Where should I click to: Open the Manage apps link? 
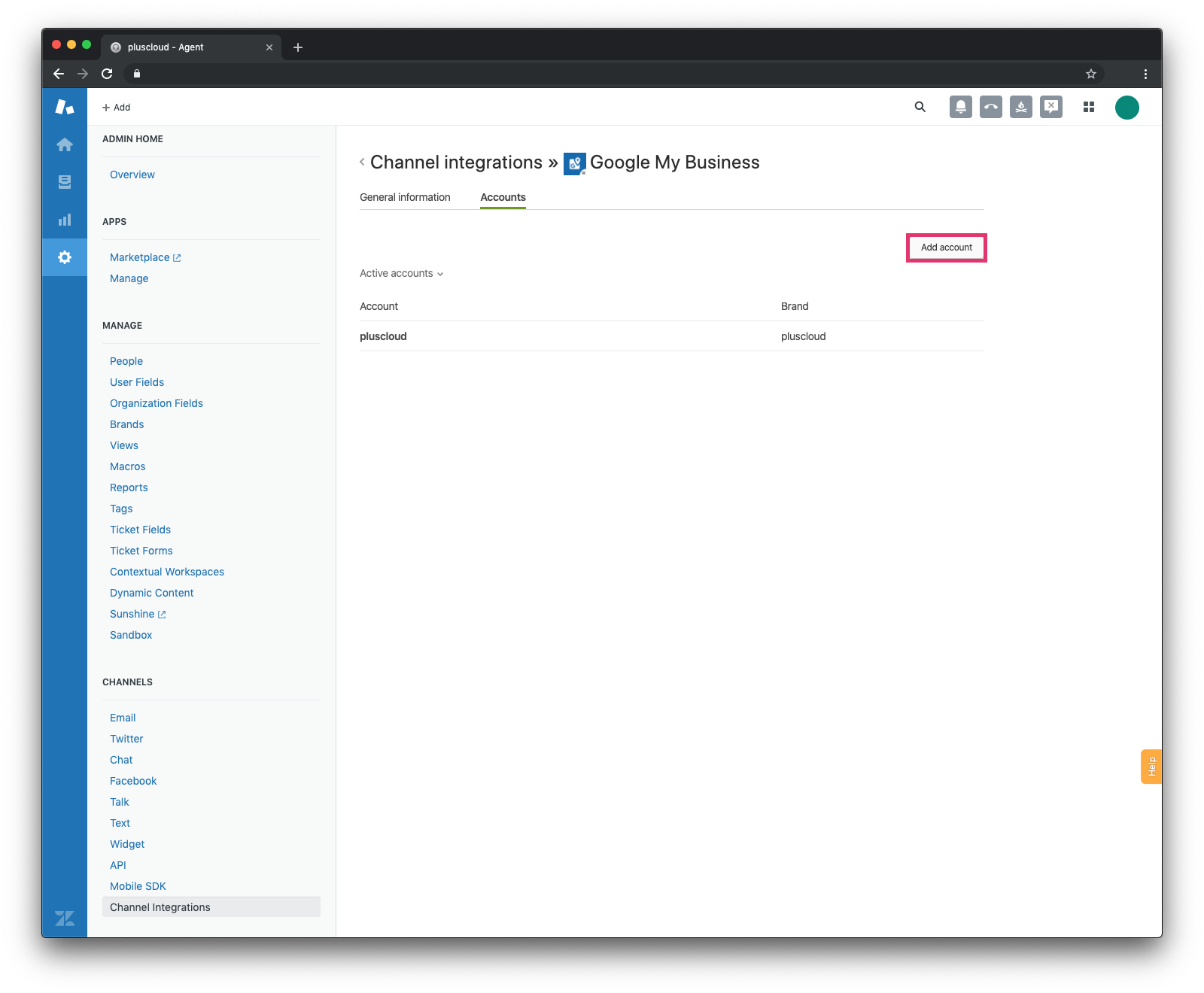click(x=129, y=278)
